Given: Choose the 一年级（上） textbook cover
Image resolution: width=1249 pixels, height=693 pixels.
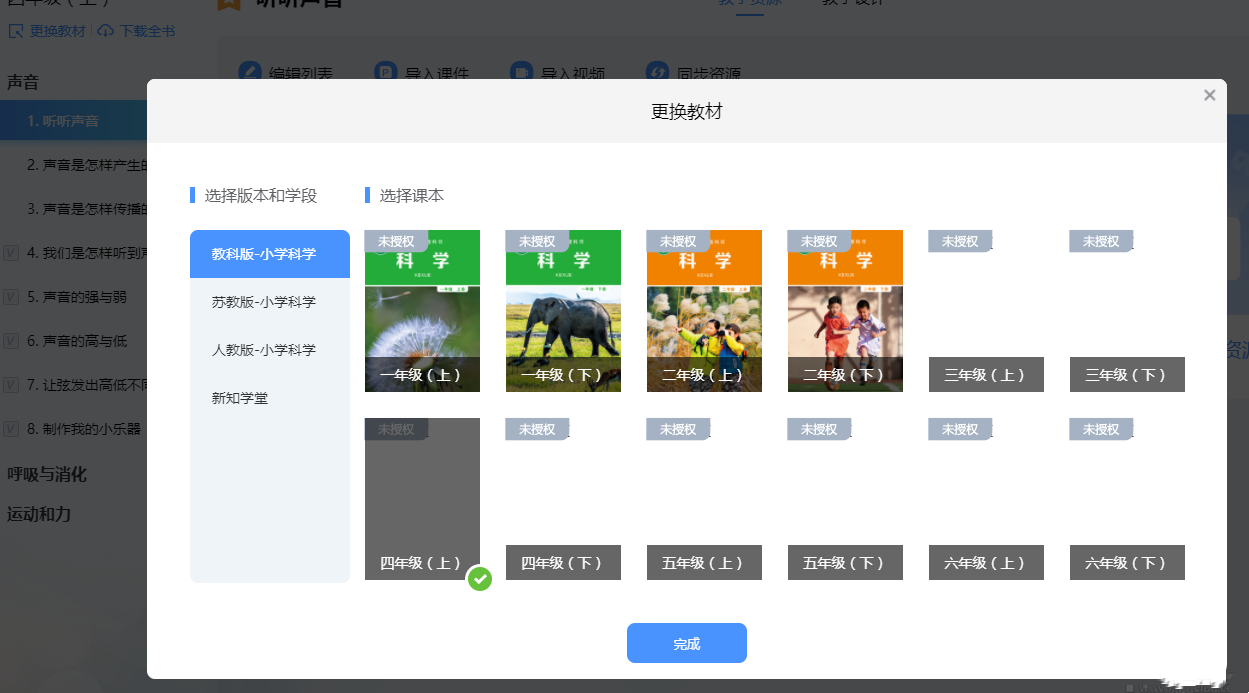Looking at the screenshot, I should (422, 311).
